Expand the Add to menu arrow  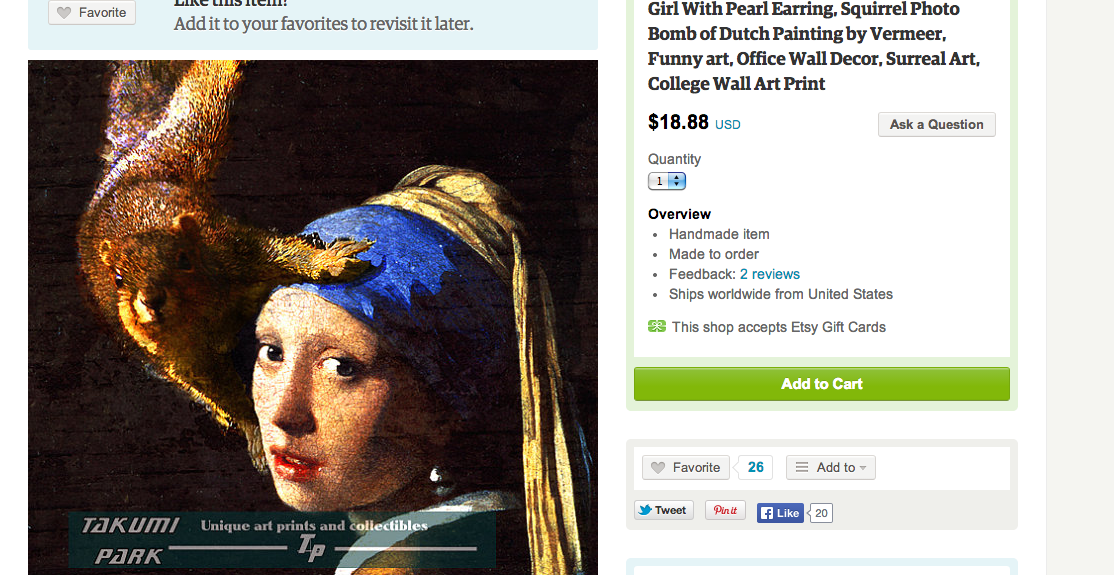pyautogui.click(x=863, y=468)
